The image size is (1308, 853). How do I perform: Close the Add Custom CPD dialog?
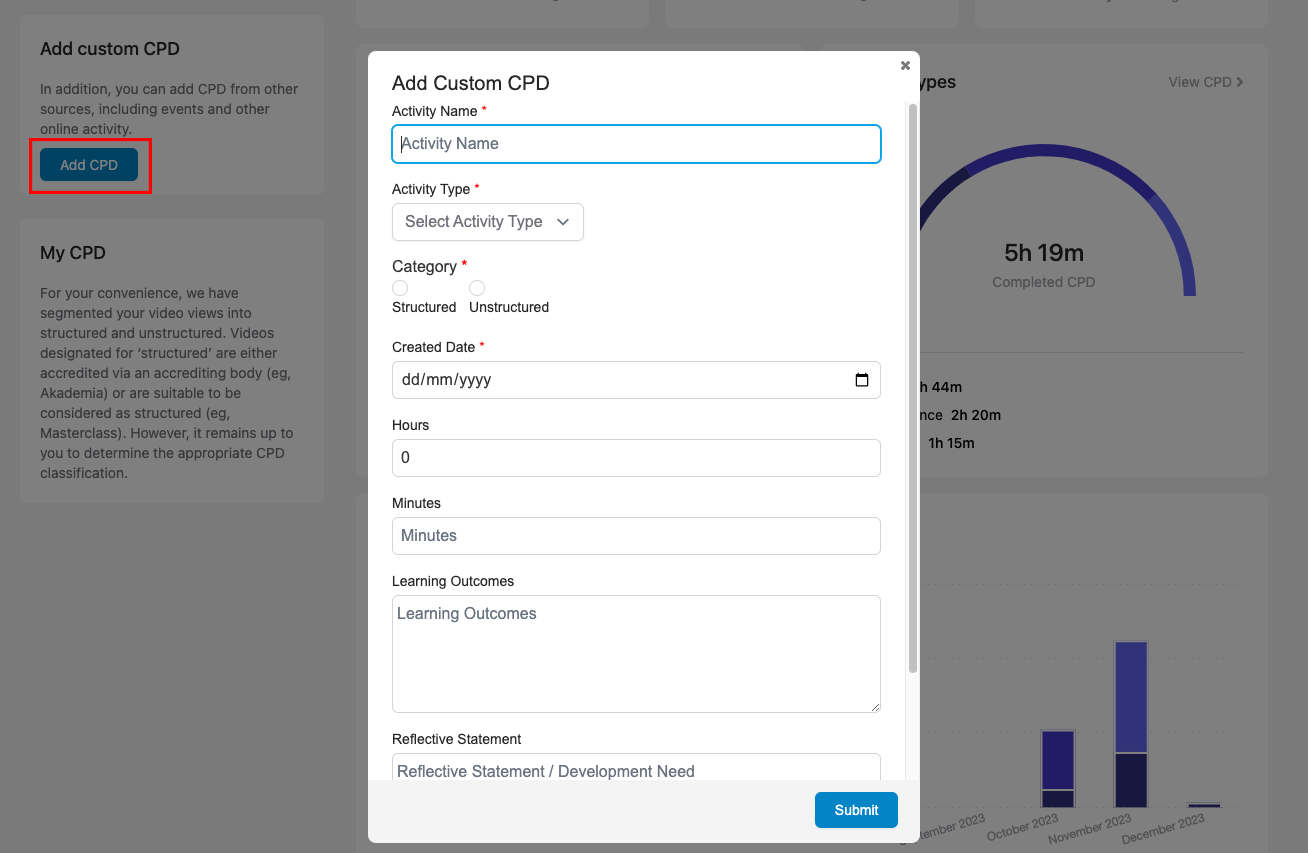(x=905, y=66)
